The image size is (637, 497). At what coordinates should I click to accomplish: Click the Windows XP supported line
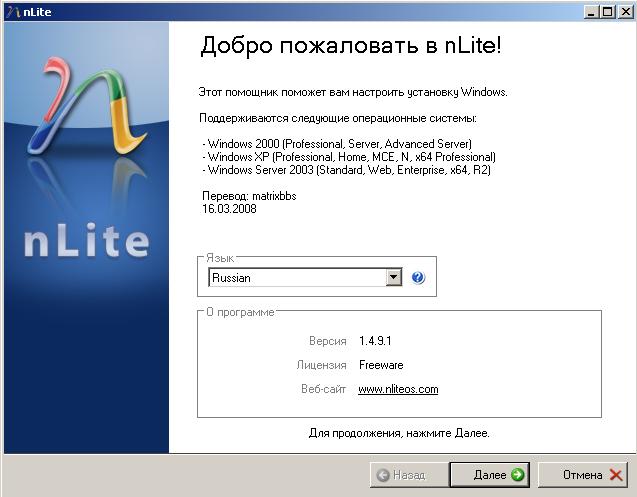tap(349, 157)
